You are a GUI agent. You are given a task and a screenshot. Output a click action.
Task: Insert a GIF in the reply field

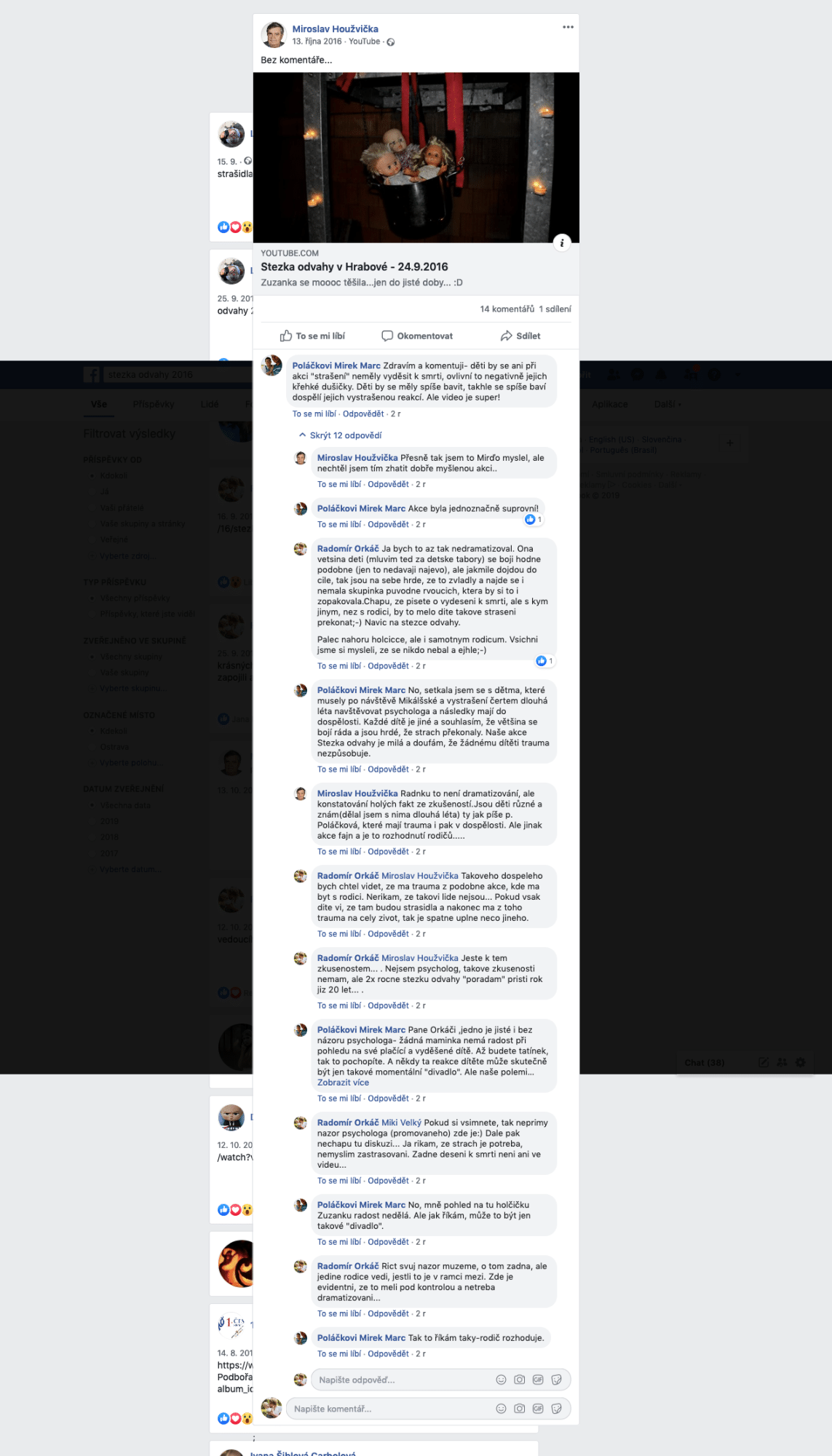(x=538, y=1380)
